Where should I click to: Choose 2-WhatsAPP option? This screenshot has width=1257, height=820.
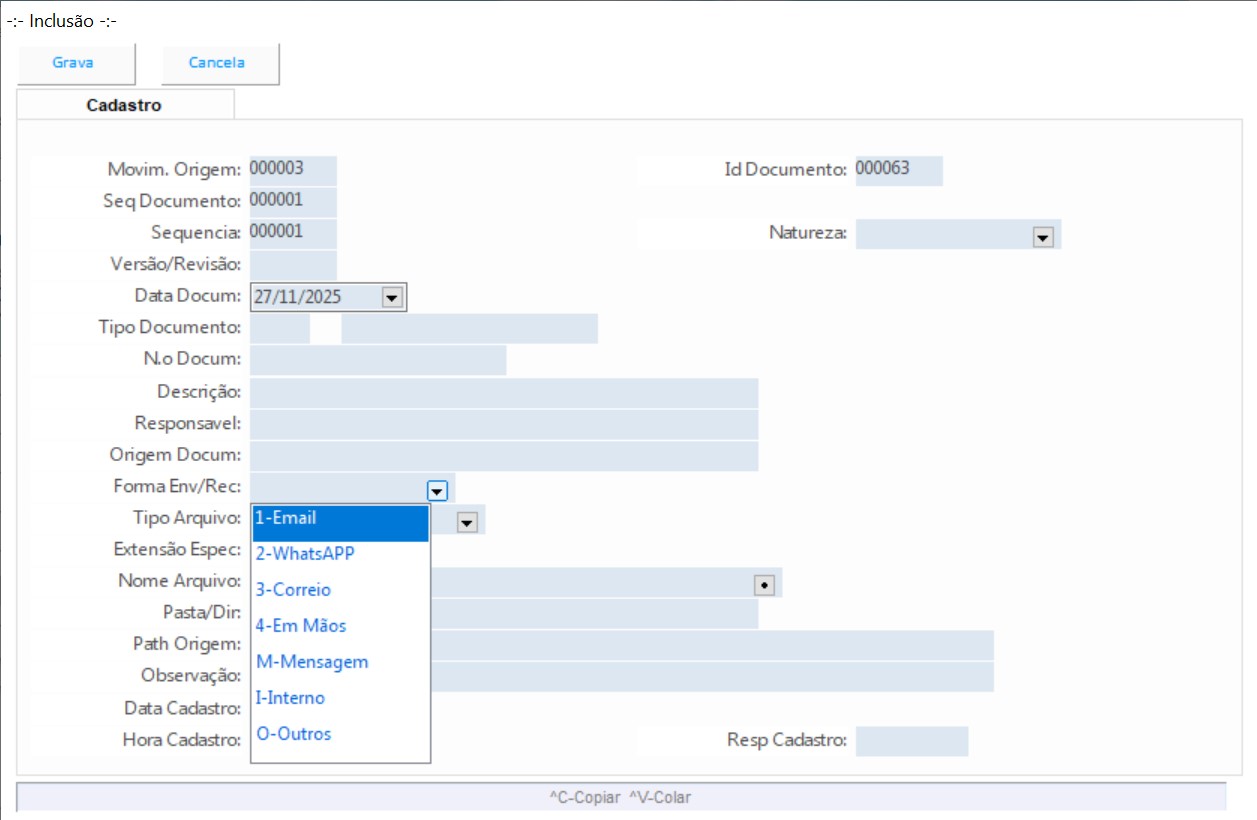click(x=340, y=554)
